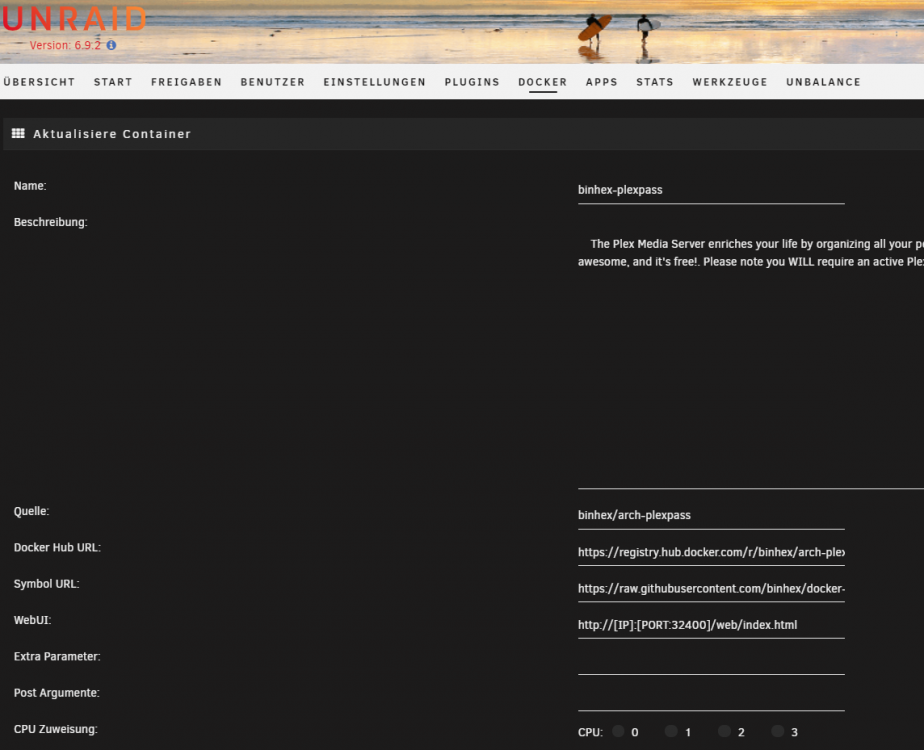This screenshot has width=924, height=750.
Task: Click the WebUI label
Action: point(32,620)
